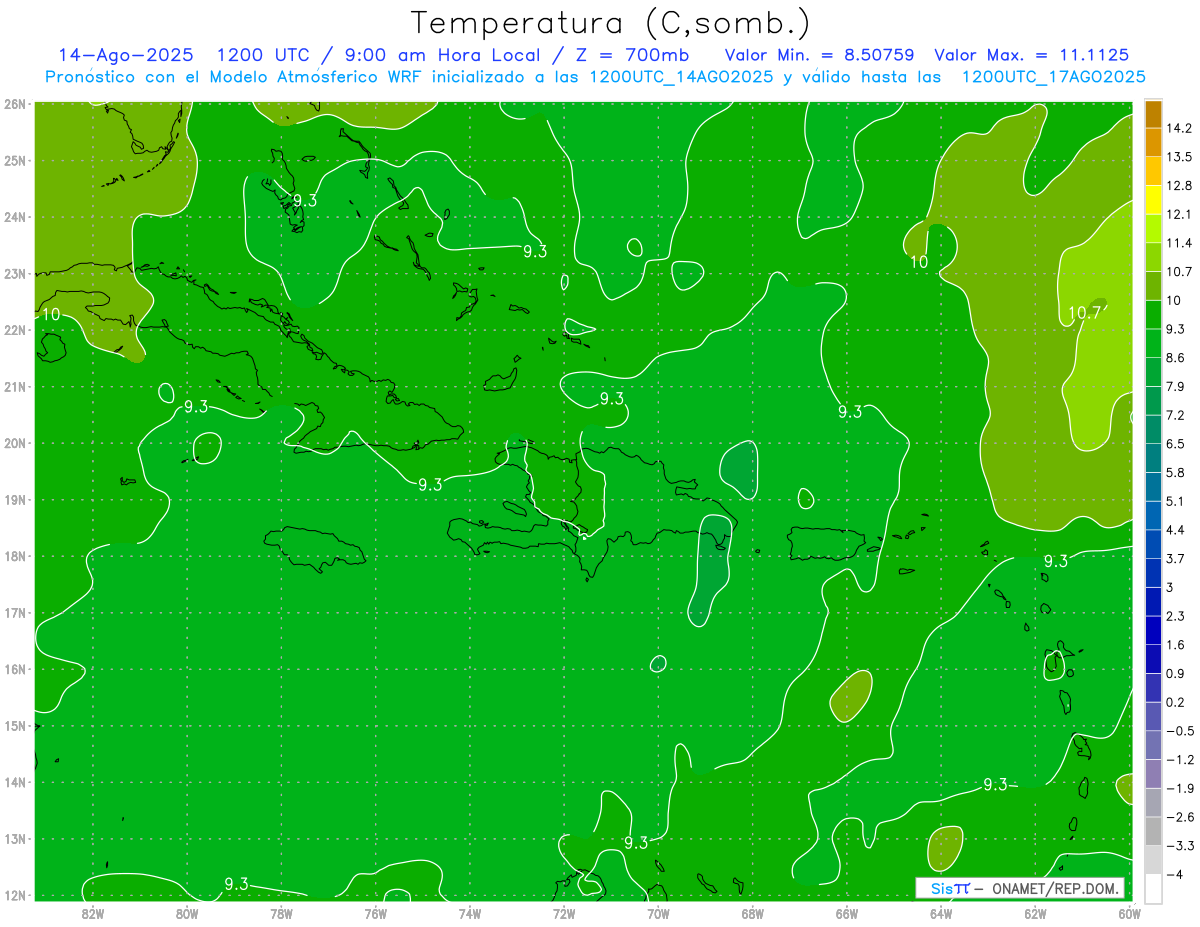Click the '15N' latitude axis label
This screenshot has height=927, width=1200.
(x=15, y=726)
